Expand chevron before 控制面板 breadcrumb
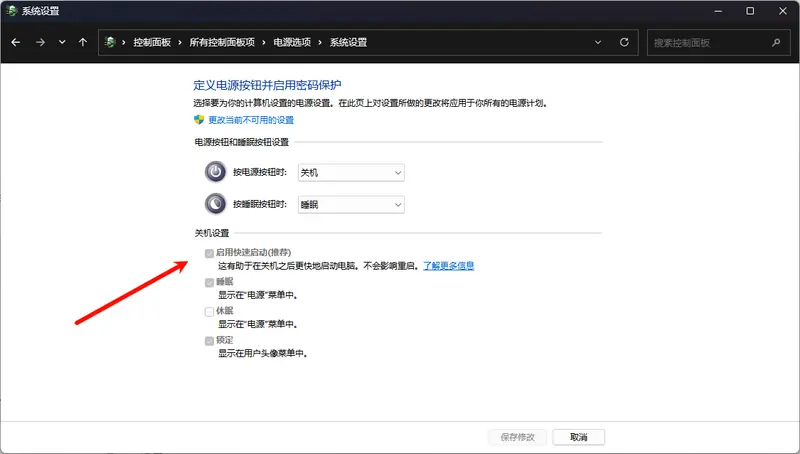Viewport: 800px width, 454px height. point(123,42)
